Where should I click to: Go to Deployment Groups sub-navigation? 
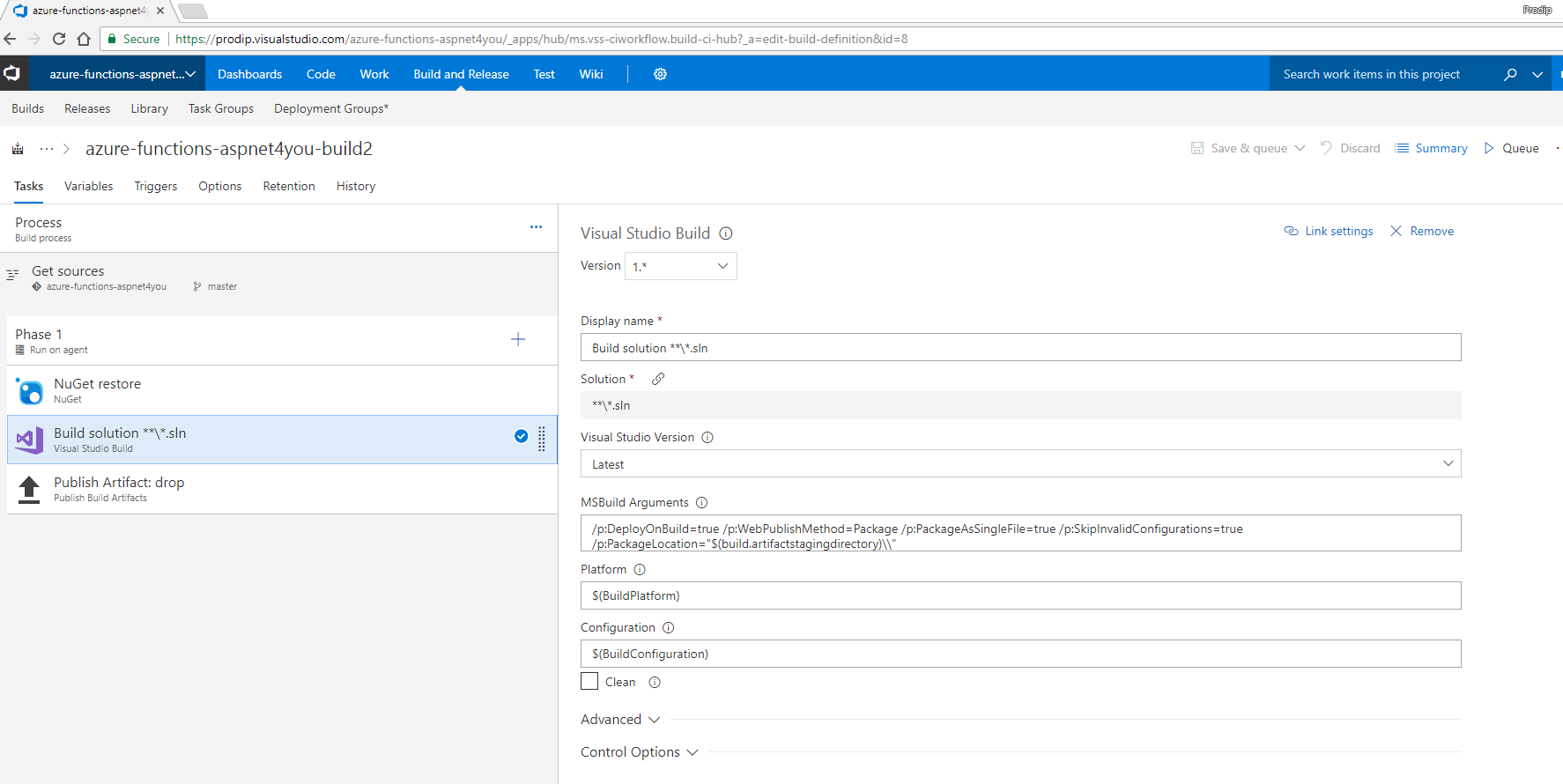(x=331, y=108)
